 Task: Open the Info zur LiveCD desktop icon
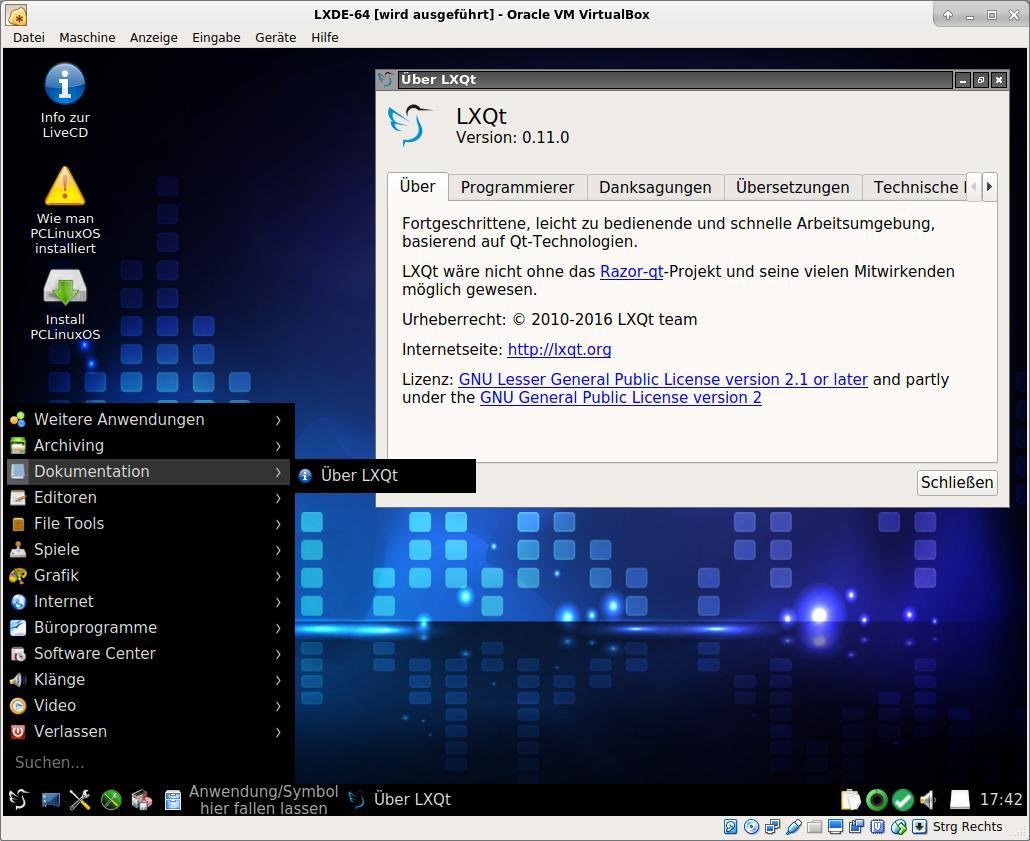(64, 100)
